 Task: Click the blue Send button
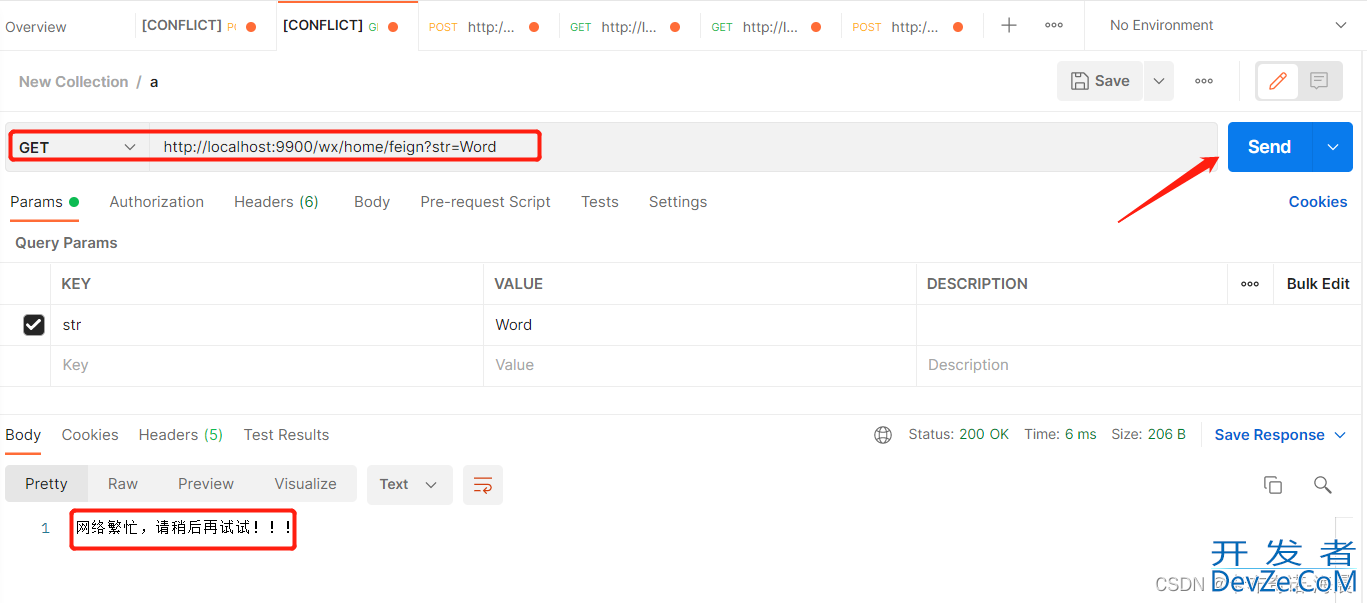(1269, 147)
